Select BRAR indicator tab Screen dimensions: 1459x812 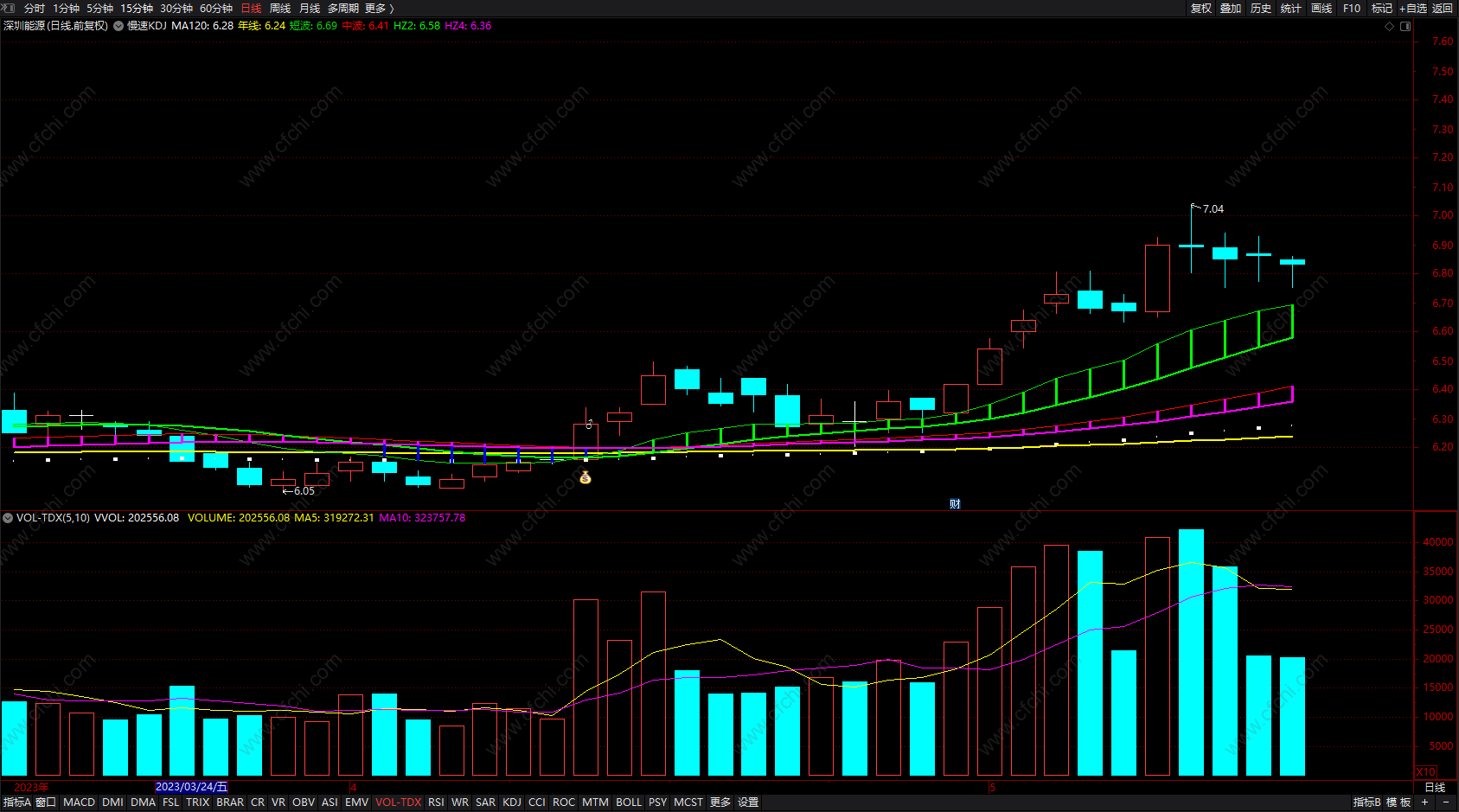click(230, 802)
